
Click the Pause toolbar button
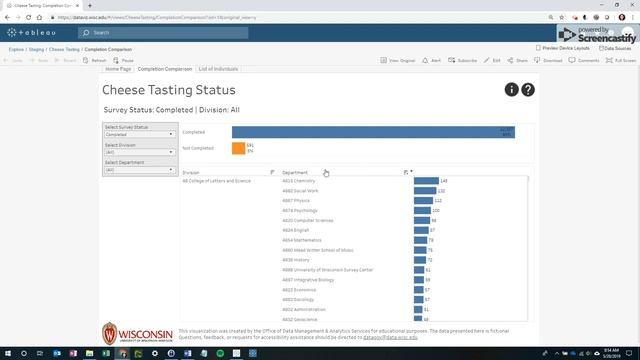tap(123, 60)
